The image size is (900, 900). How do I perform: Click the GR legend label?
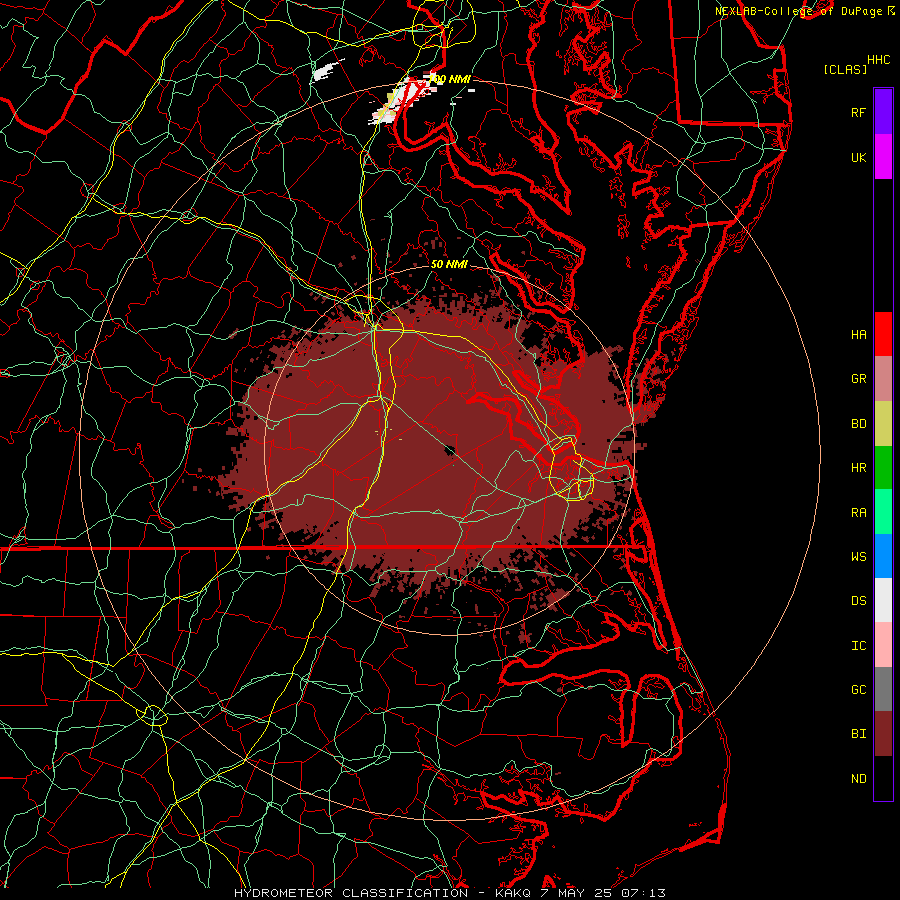pyautogui.click(x=858, y=379)
